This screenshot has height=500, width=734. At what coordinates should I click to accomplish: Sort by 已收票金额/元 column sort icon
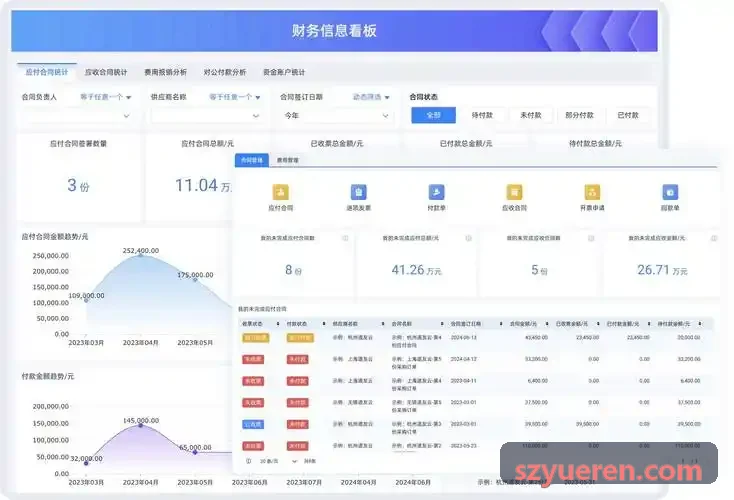tap(598, 324)
